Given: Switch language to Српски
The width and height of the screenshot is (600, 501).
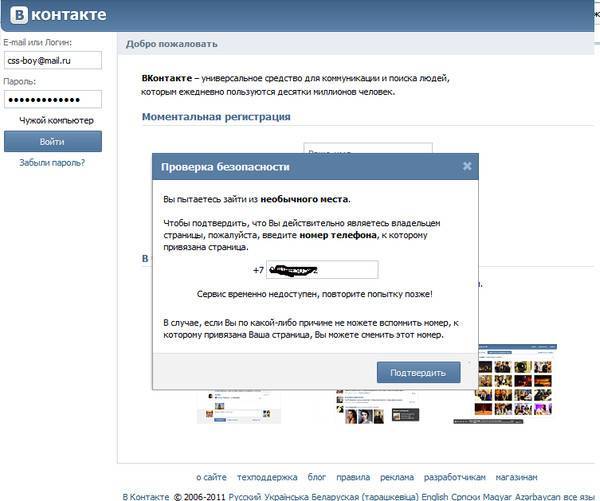Looking at the screenshot, I should click(466, 497).
